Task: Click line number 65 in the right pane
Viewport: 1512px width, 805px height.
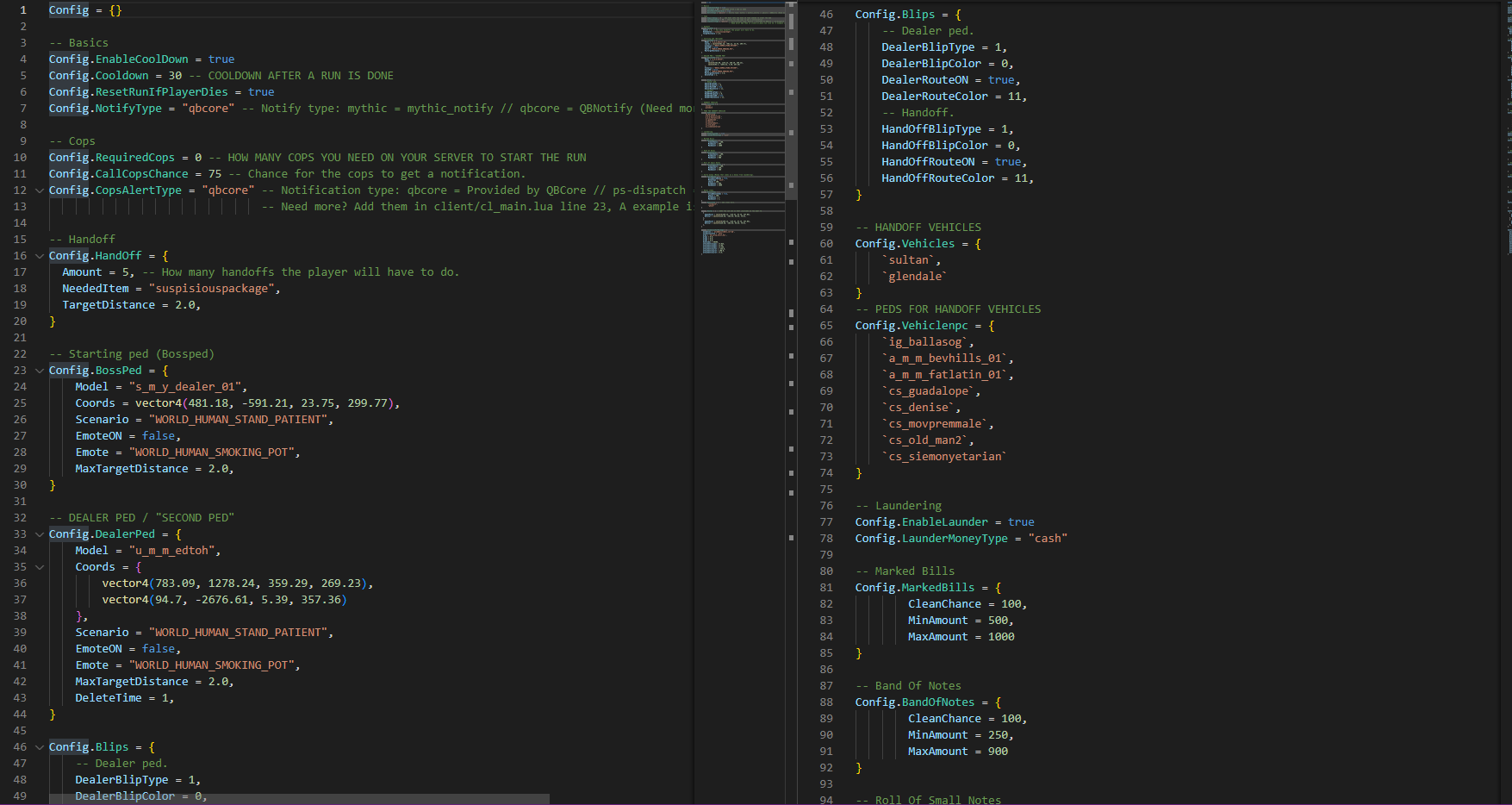Action: (826, 326)
